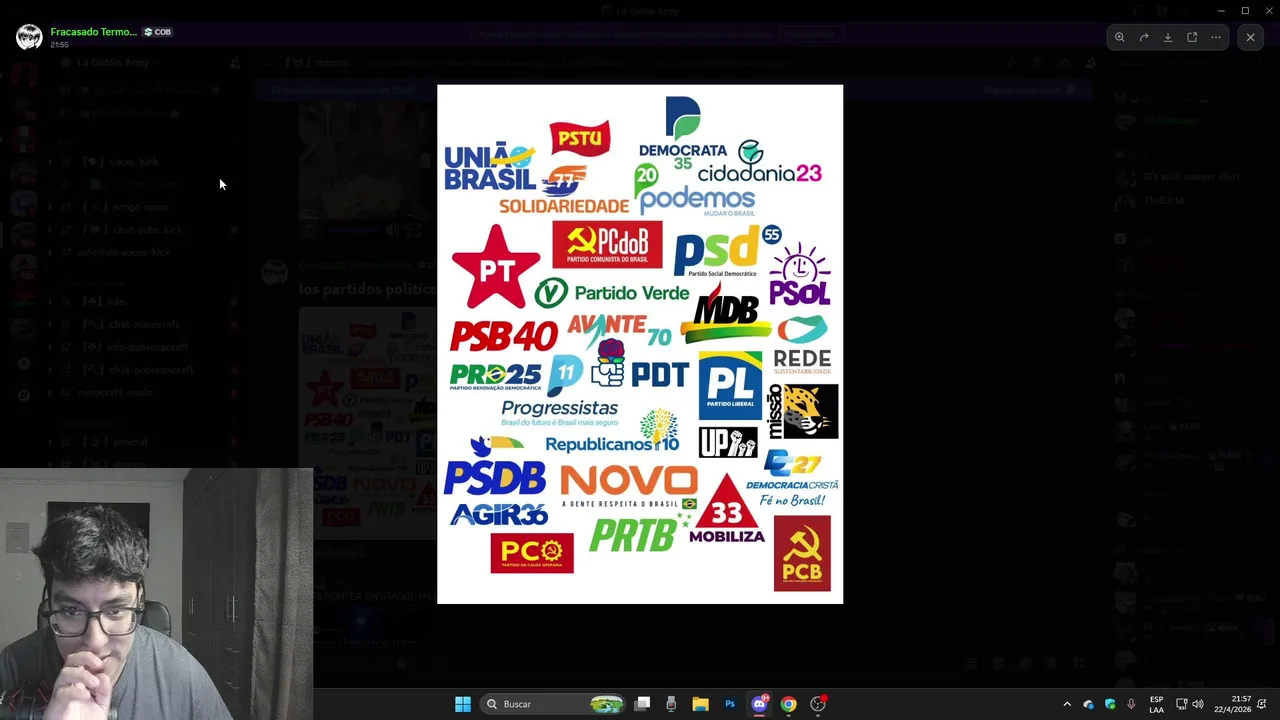Click the microphone tray icon

coord(1131,704)
